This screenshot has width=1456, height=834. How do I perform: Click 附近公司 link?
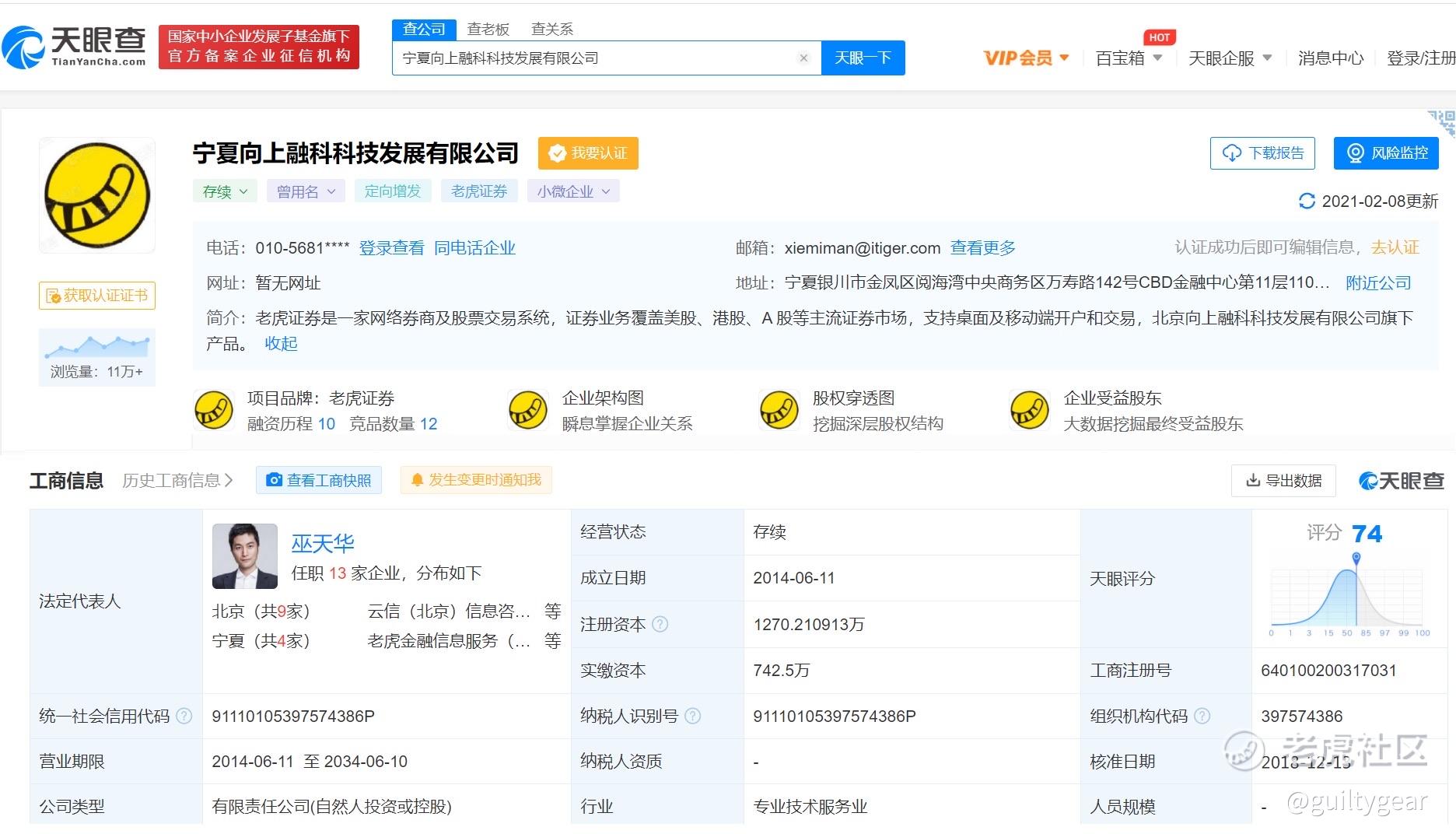point(1378,283)
